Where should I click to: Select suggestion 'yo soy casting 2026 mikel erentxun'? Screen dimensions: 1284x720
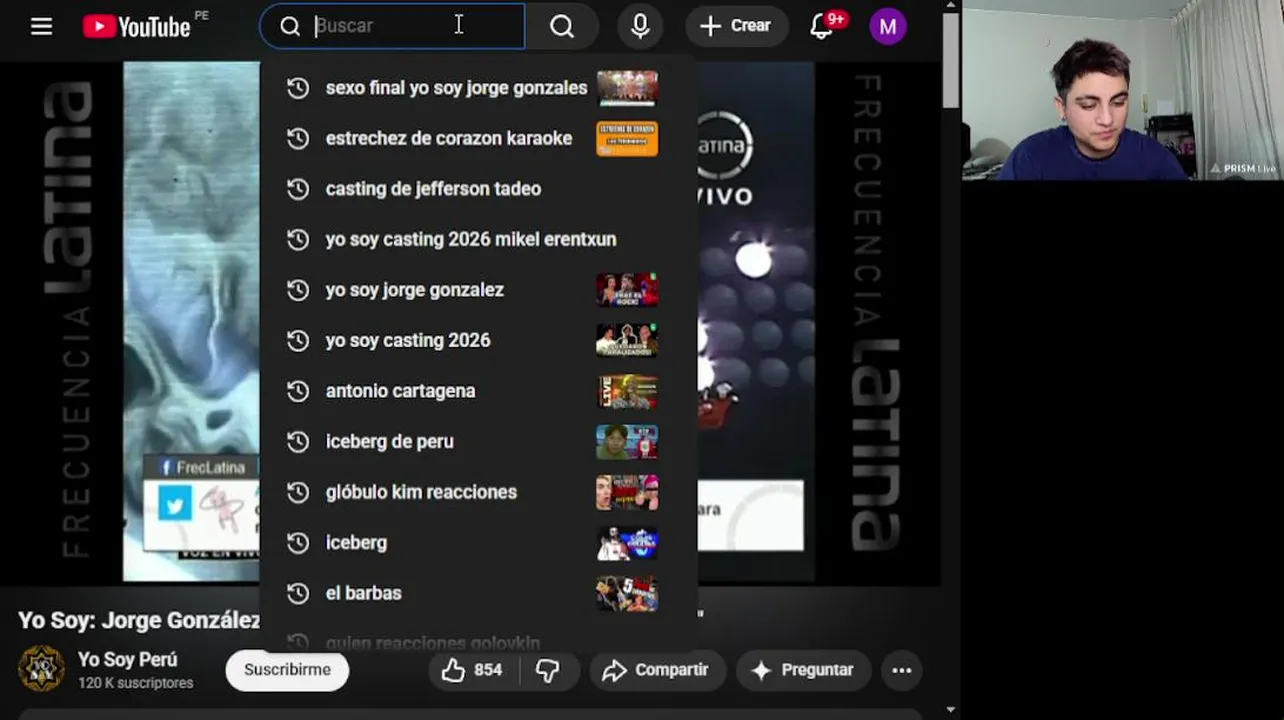pos(478,239)
